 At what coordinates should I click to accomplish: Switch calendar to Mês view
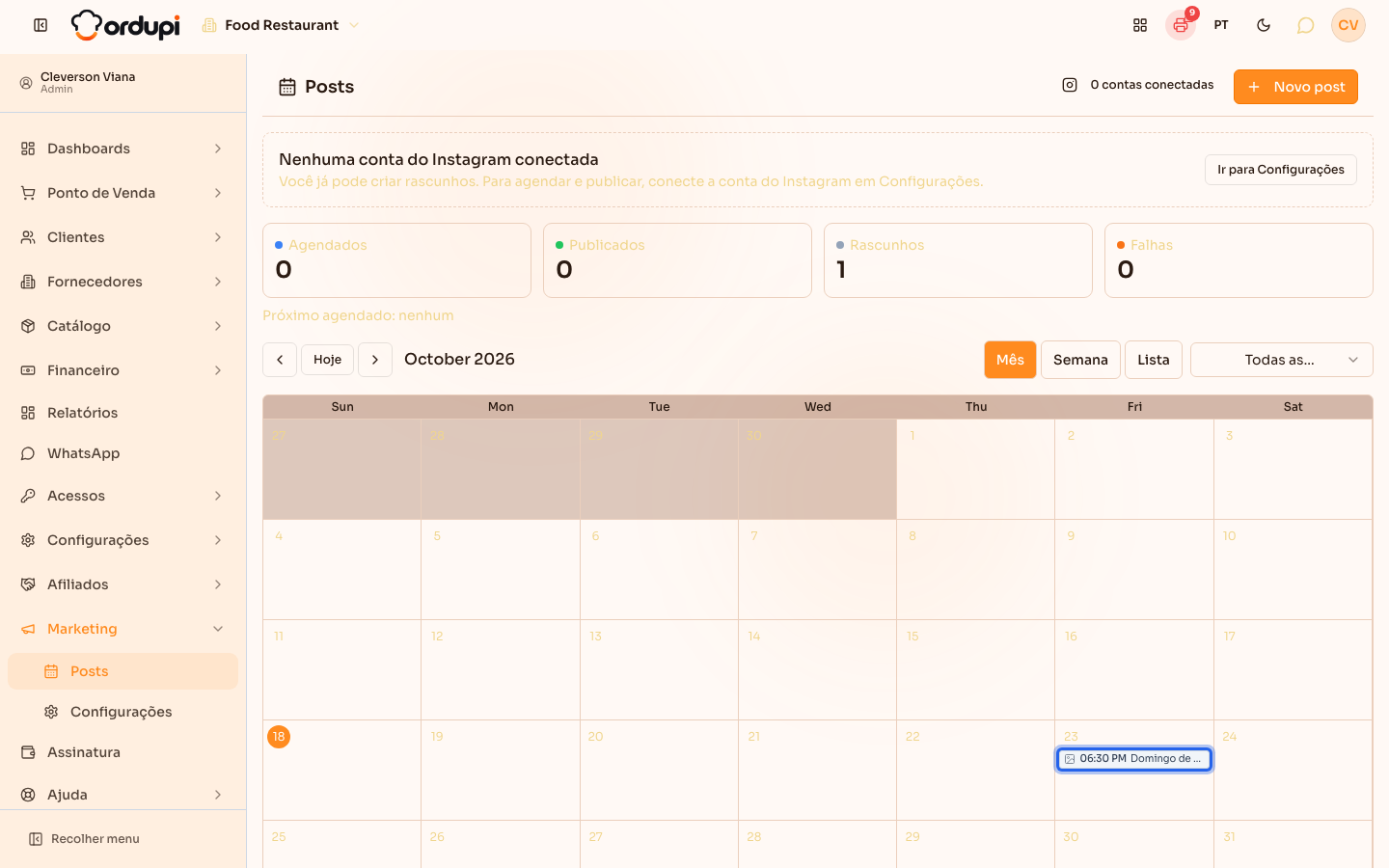[1010, 360]
